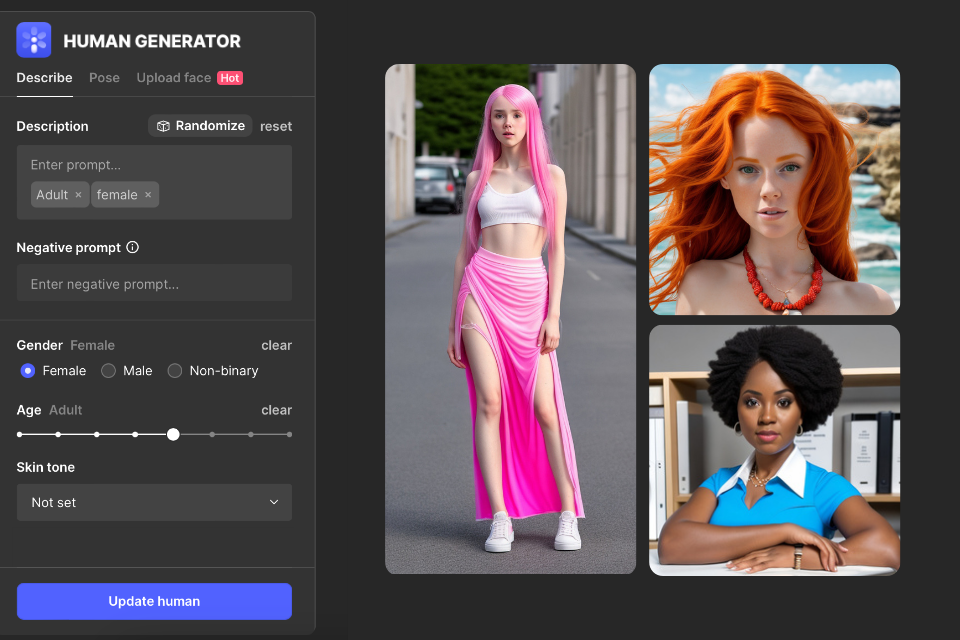Viewport: 960px width, 640px height.
Task: Remove the female tag with its x
Action: (148, 195)
